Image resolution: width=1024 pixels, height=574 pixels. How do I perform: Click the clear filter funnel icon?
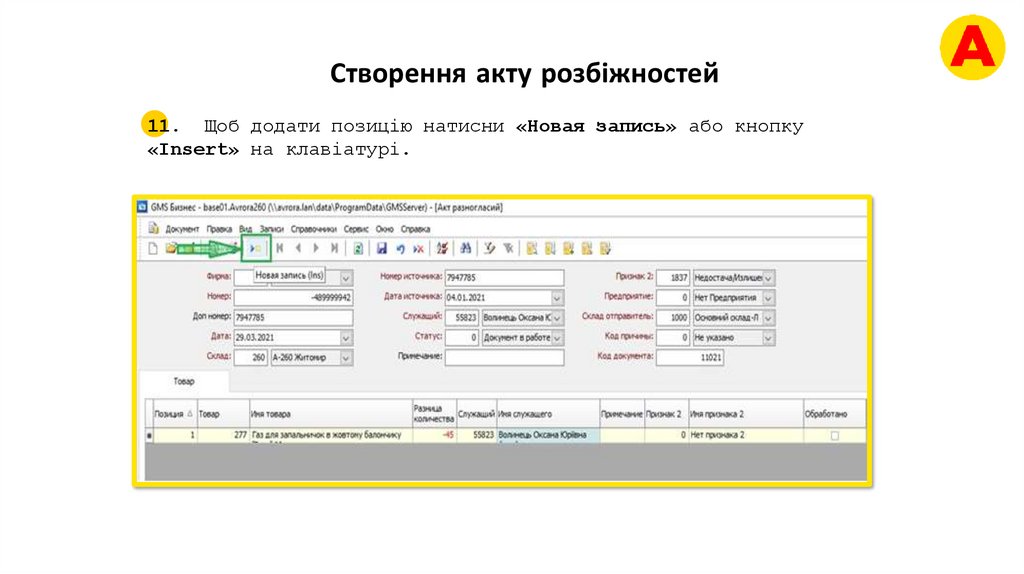pos(508,248)
